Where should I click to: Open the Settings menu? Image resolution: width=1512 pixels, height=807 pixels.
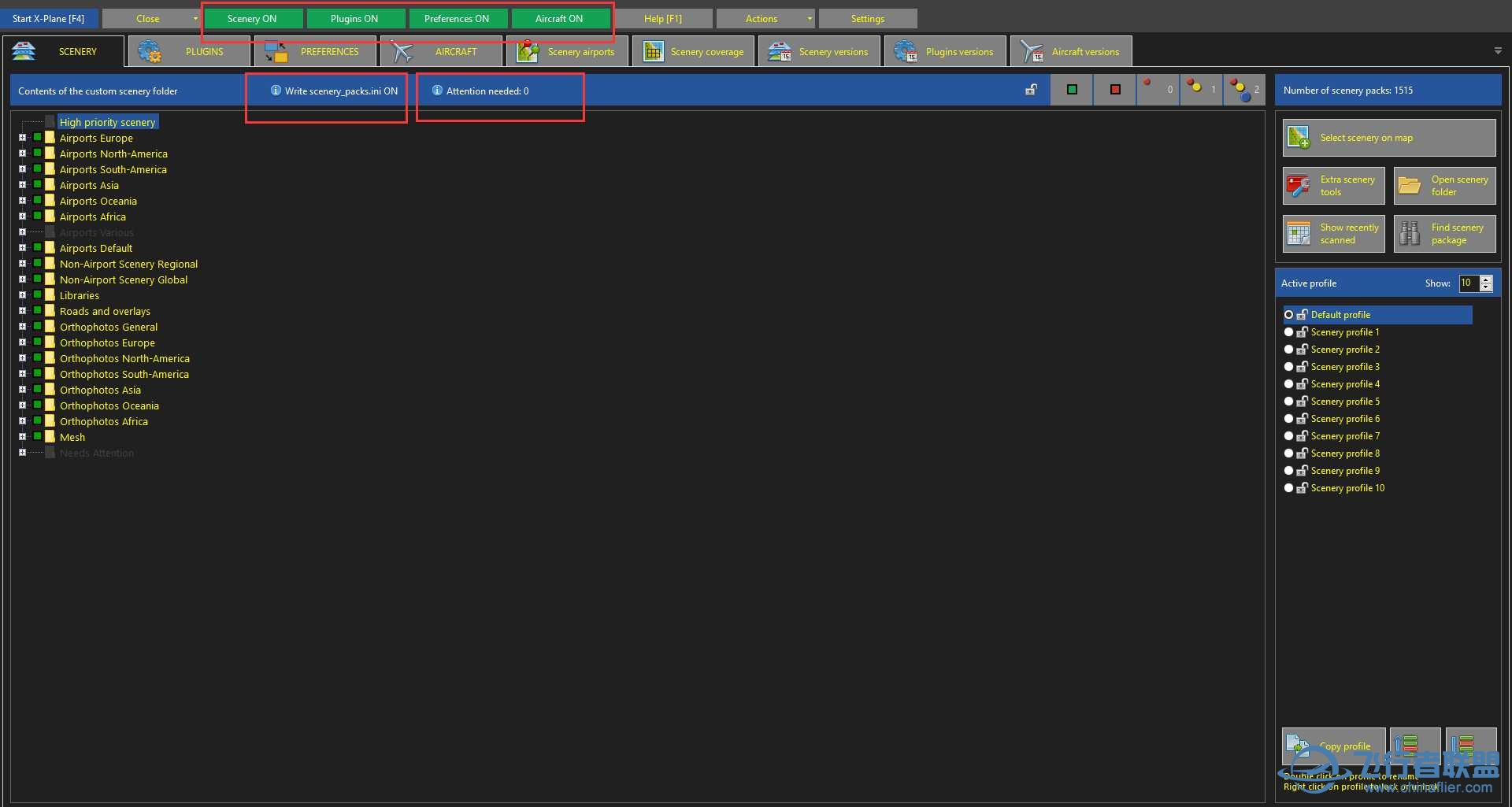(x=867, y=19)
